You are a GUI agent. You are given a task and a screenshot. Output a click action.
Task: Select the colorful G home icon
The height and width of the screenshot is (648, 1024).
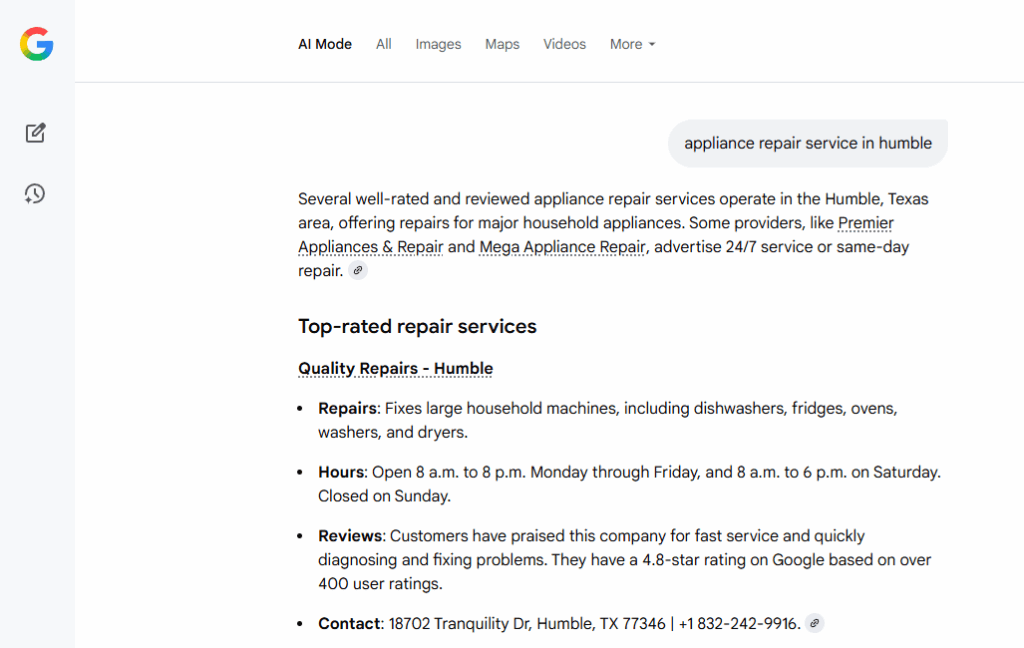tap(36, 43)
